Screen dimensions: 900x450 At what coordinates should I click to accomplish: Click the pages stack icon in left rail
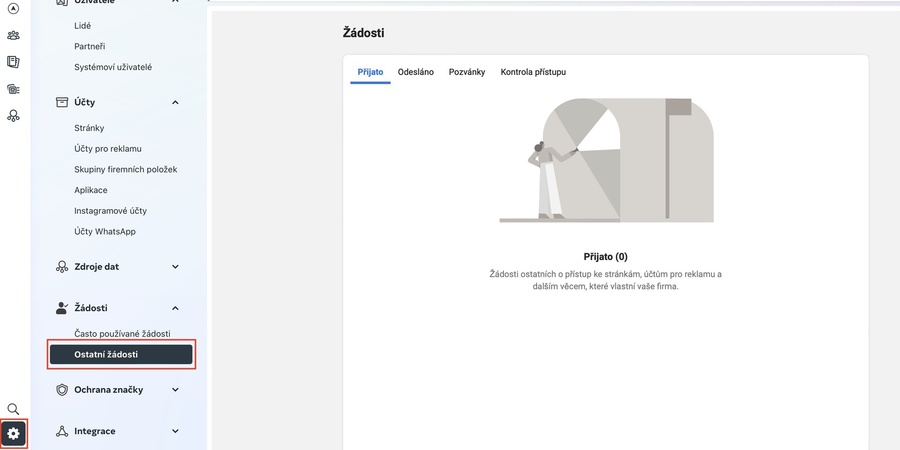click(13, 62)
